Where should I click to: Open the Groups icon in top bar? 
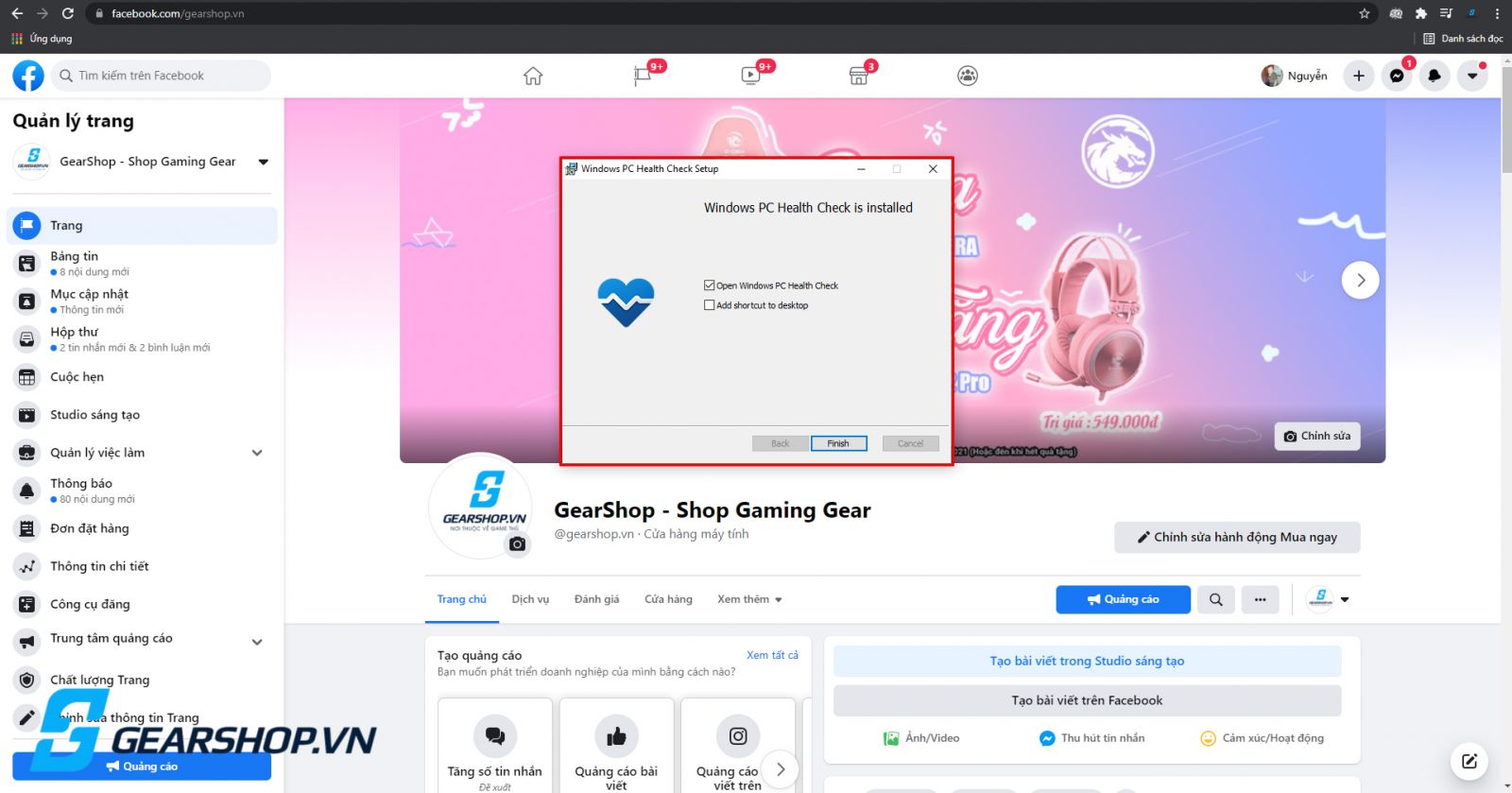tap(968, 76)
